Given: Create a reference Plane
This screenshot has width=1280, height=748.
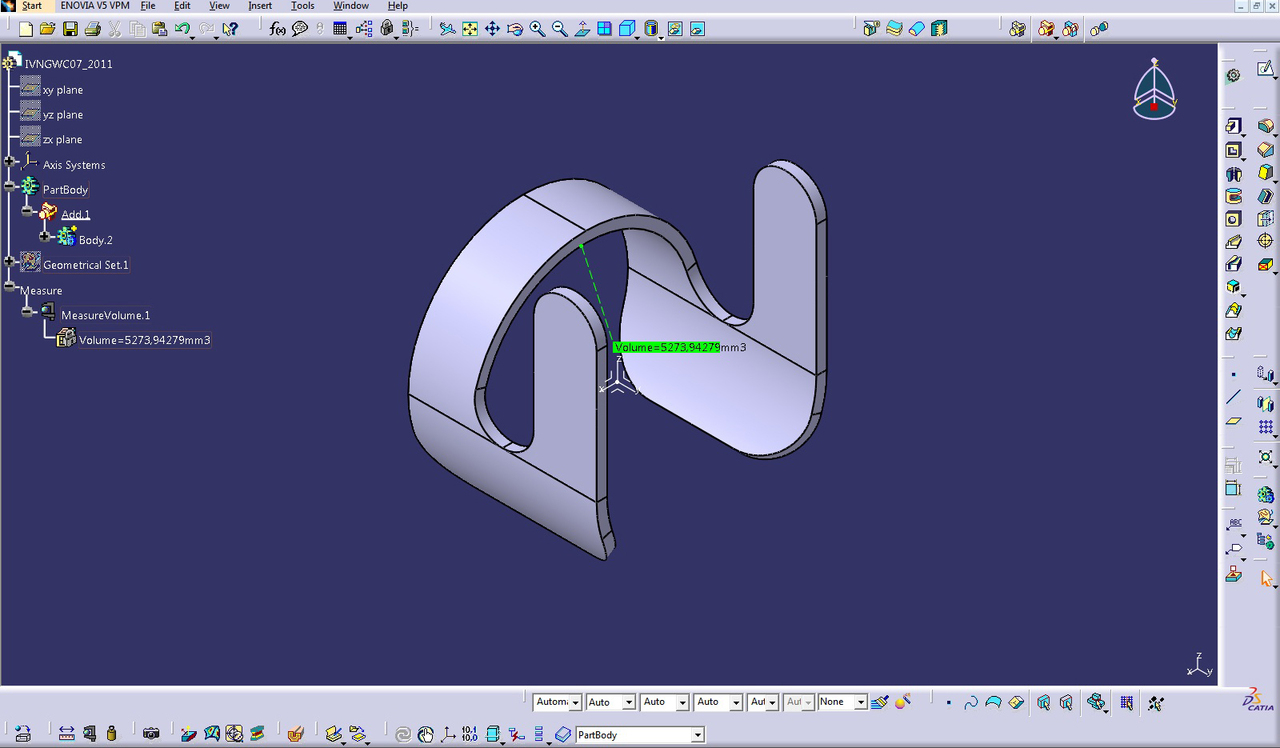Looking at the screenshot, I should pyautogui.click(x=1233, y=421).
